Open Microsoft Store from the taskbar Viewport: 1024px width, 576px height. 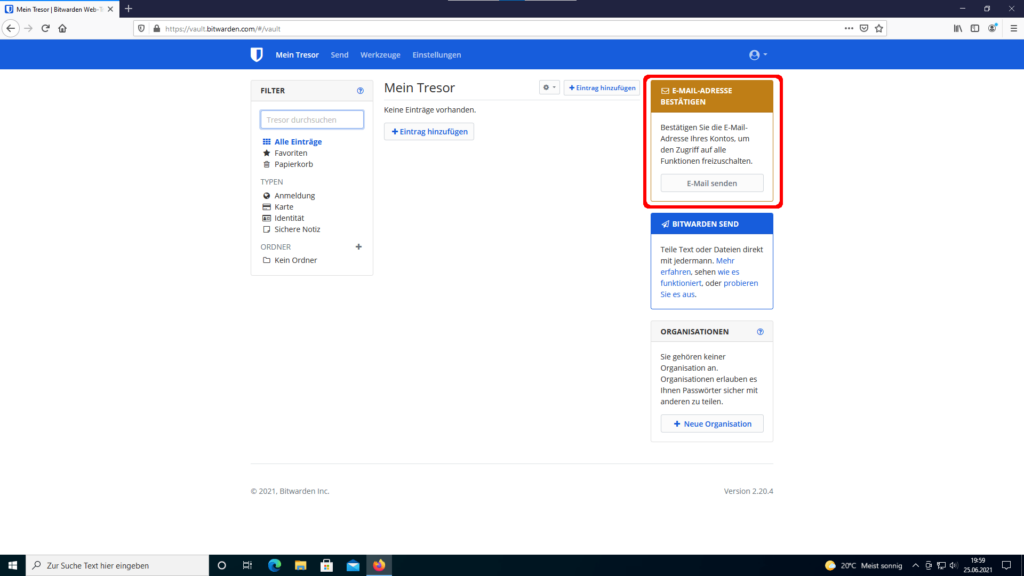click(327, 566)
